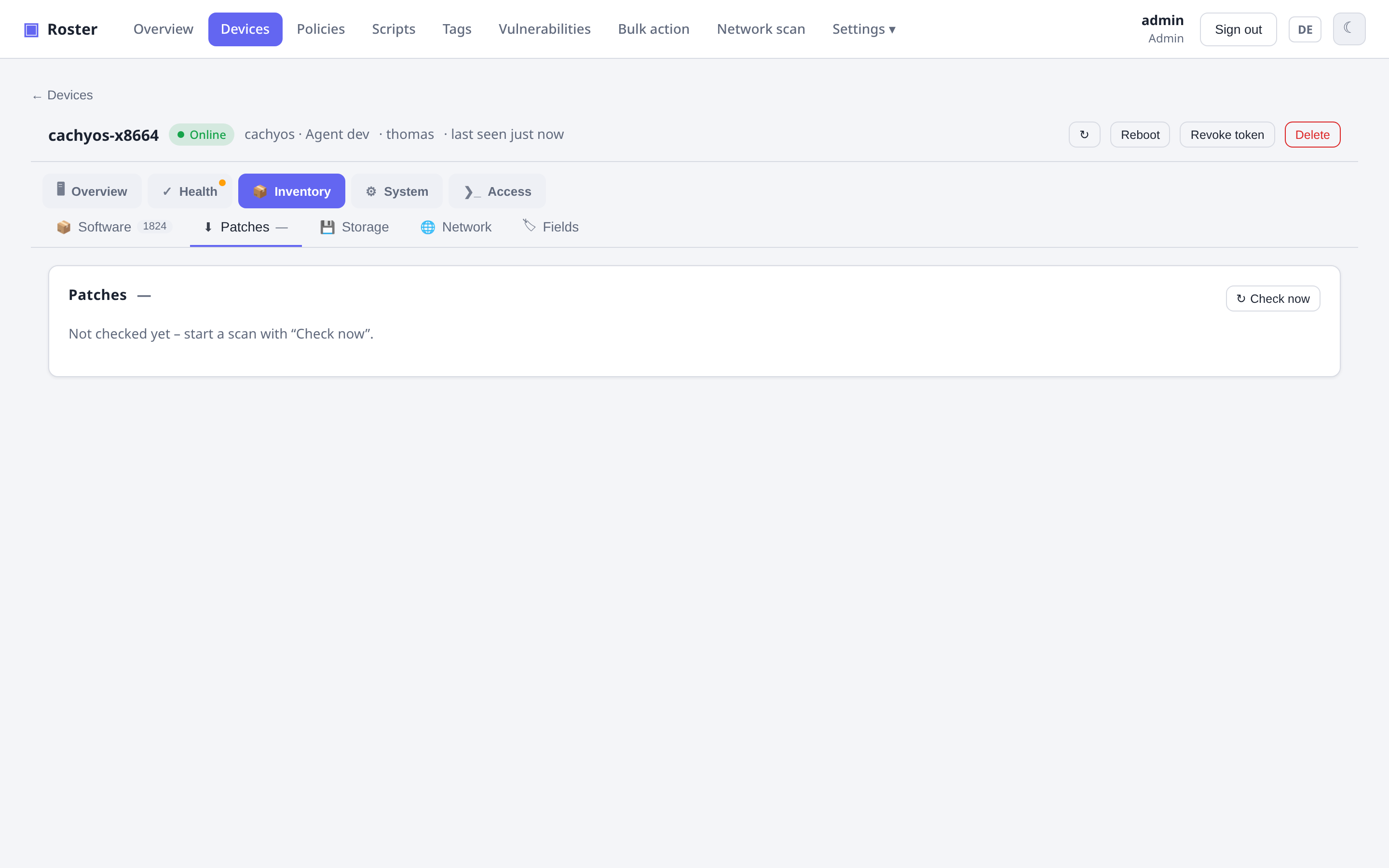Reboot the cachyos-x8664 device
1389x868 pixels.
tap(1140, 135)
